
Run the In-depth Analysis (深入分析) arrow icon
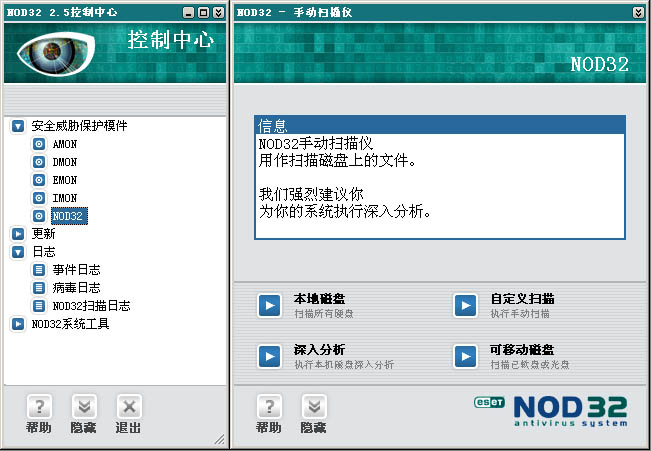pos(268,357)
